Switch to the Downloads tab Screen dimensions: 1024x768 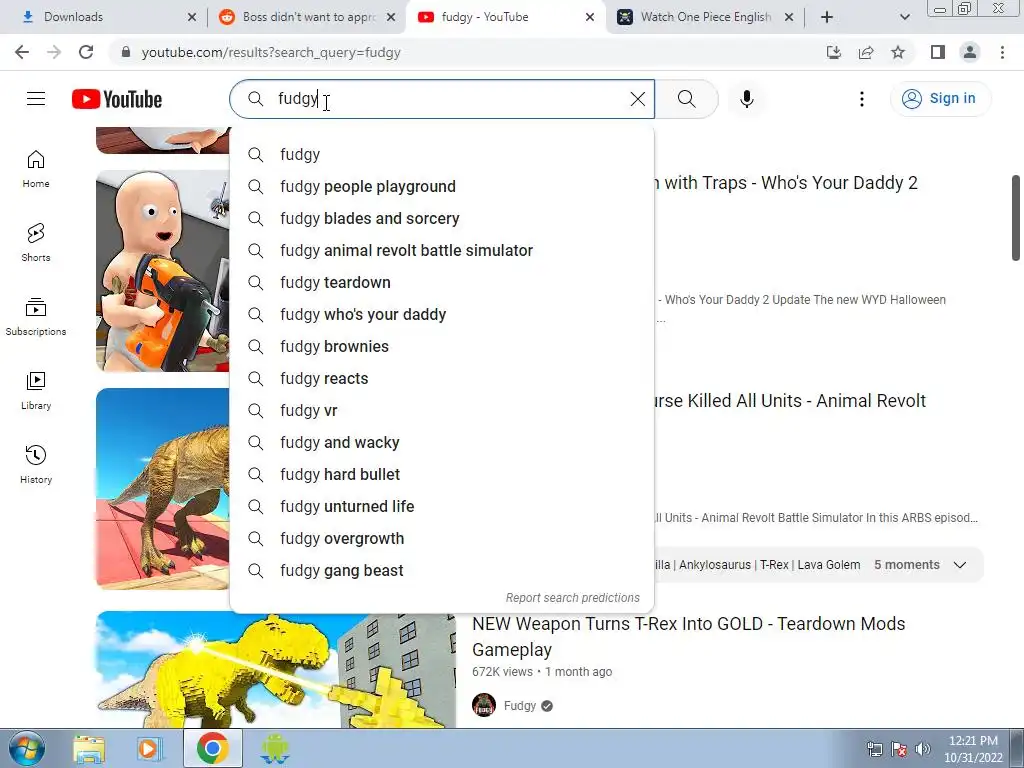pos(104,17)
